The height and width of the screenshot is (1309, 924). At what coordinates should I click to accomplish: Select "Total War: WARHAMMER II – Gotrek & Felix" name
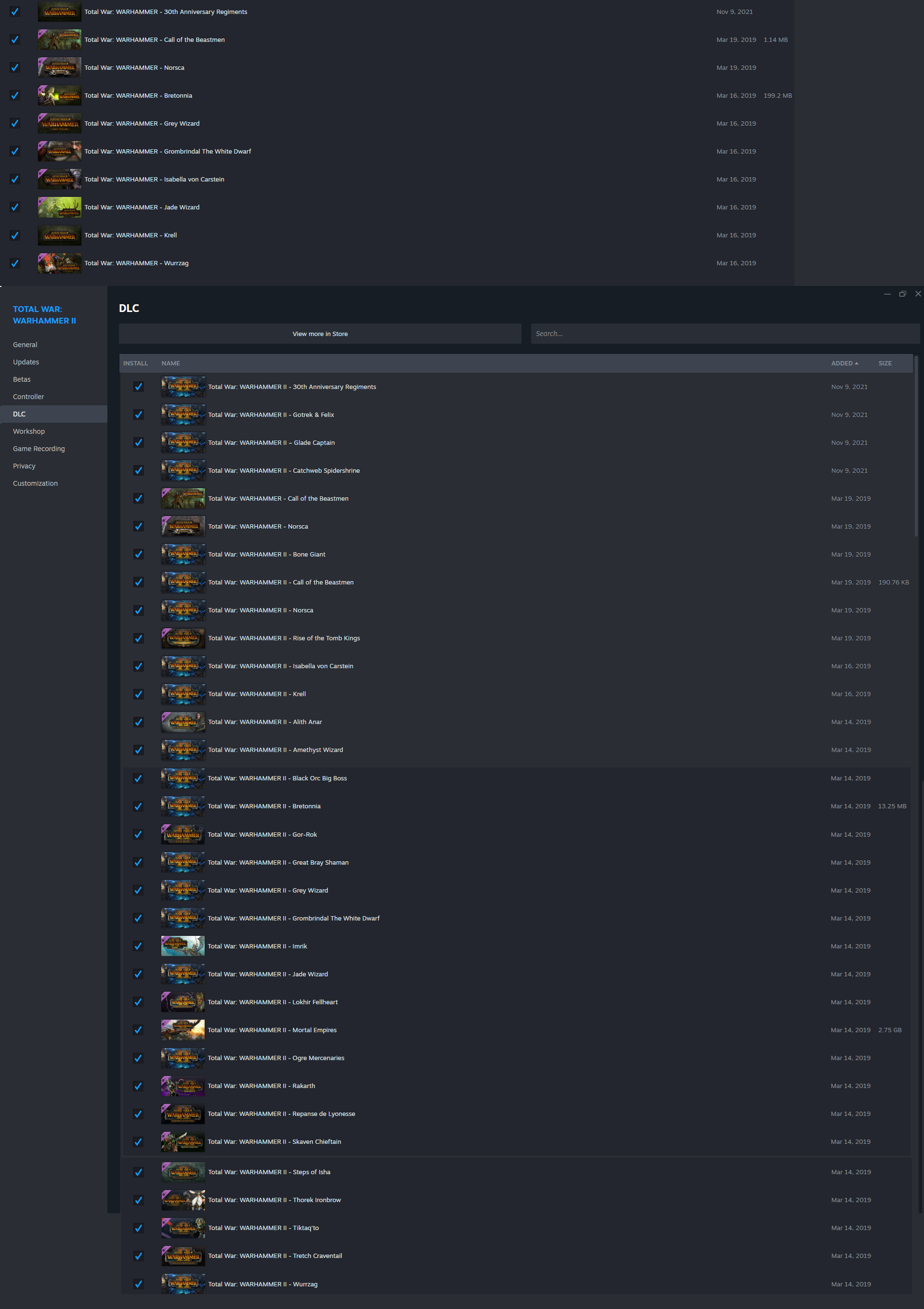click(271, 415)
